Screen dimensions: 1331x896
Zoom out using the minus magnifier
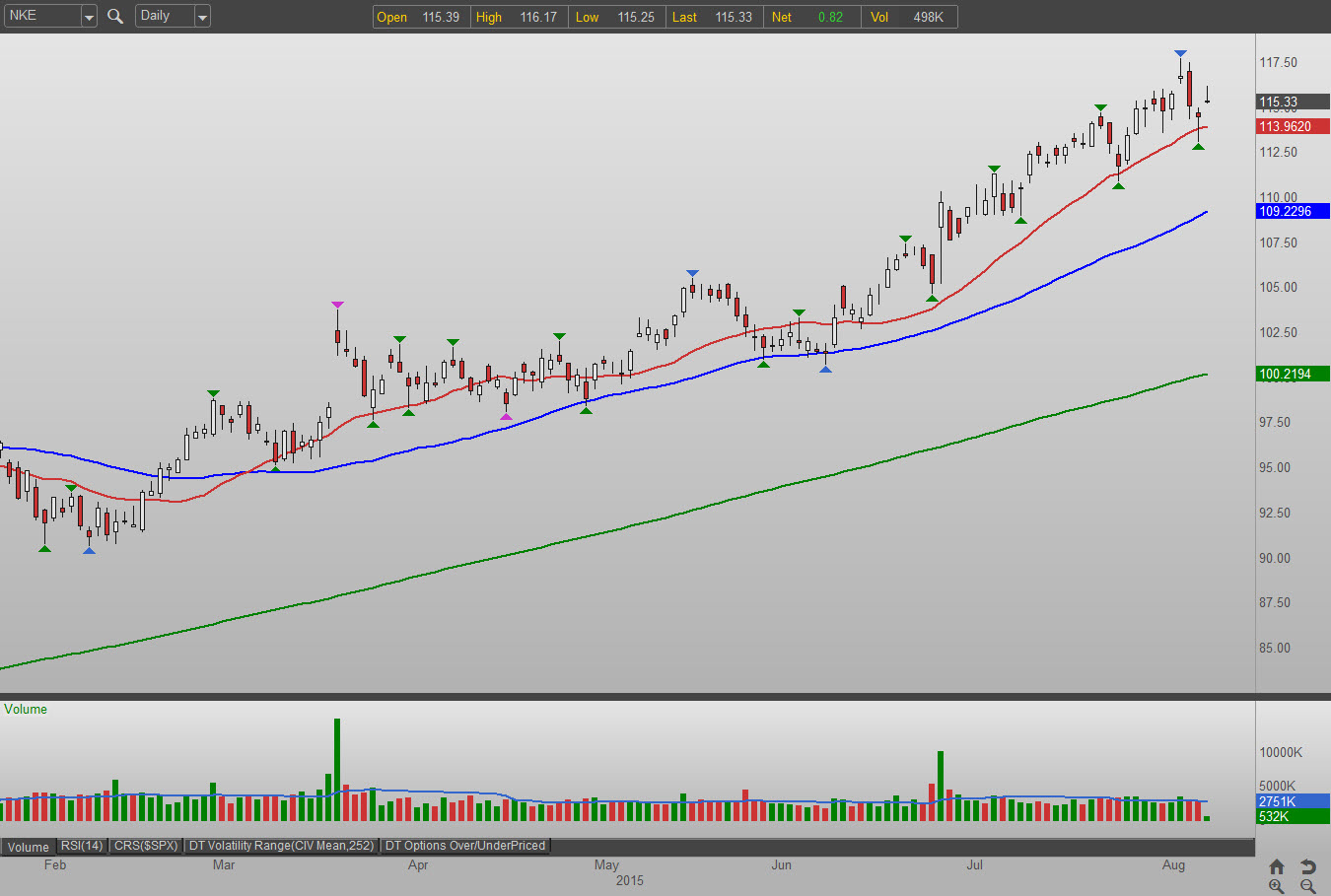coord(1308,886)
